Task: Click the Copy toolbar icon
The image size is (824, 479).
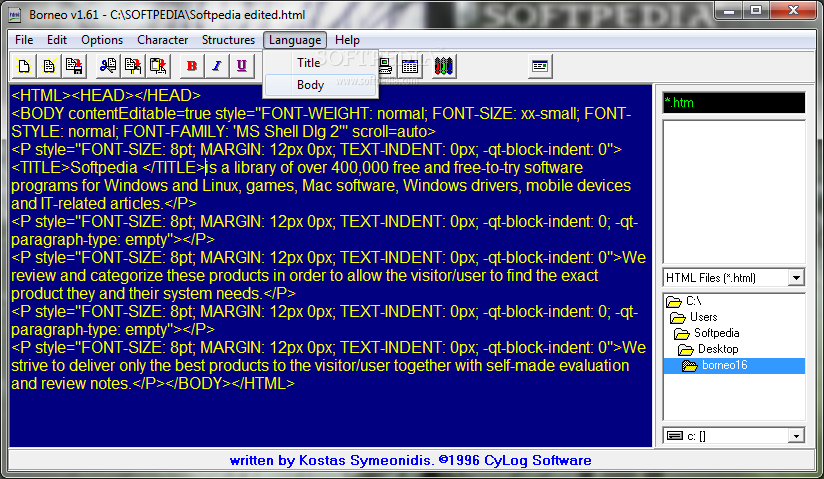Action: pyautogui.click(x=133, y=66)
